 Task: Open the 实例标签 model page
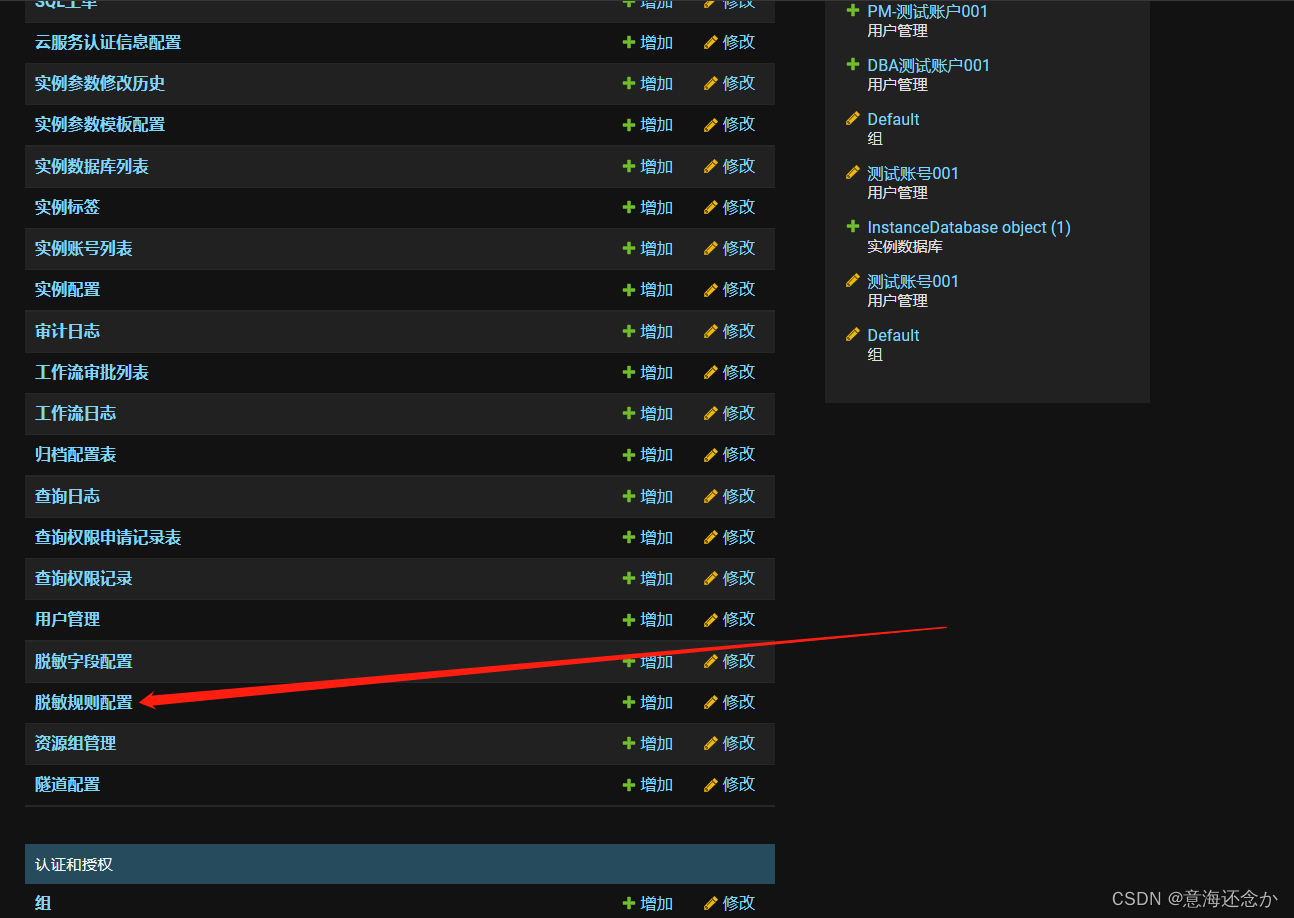(67, 207)
